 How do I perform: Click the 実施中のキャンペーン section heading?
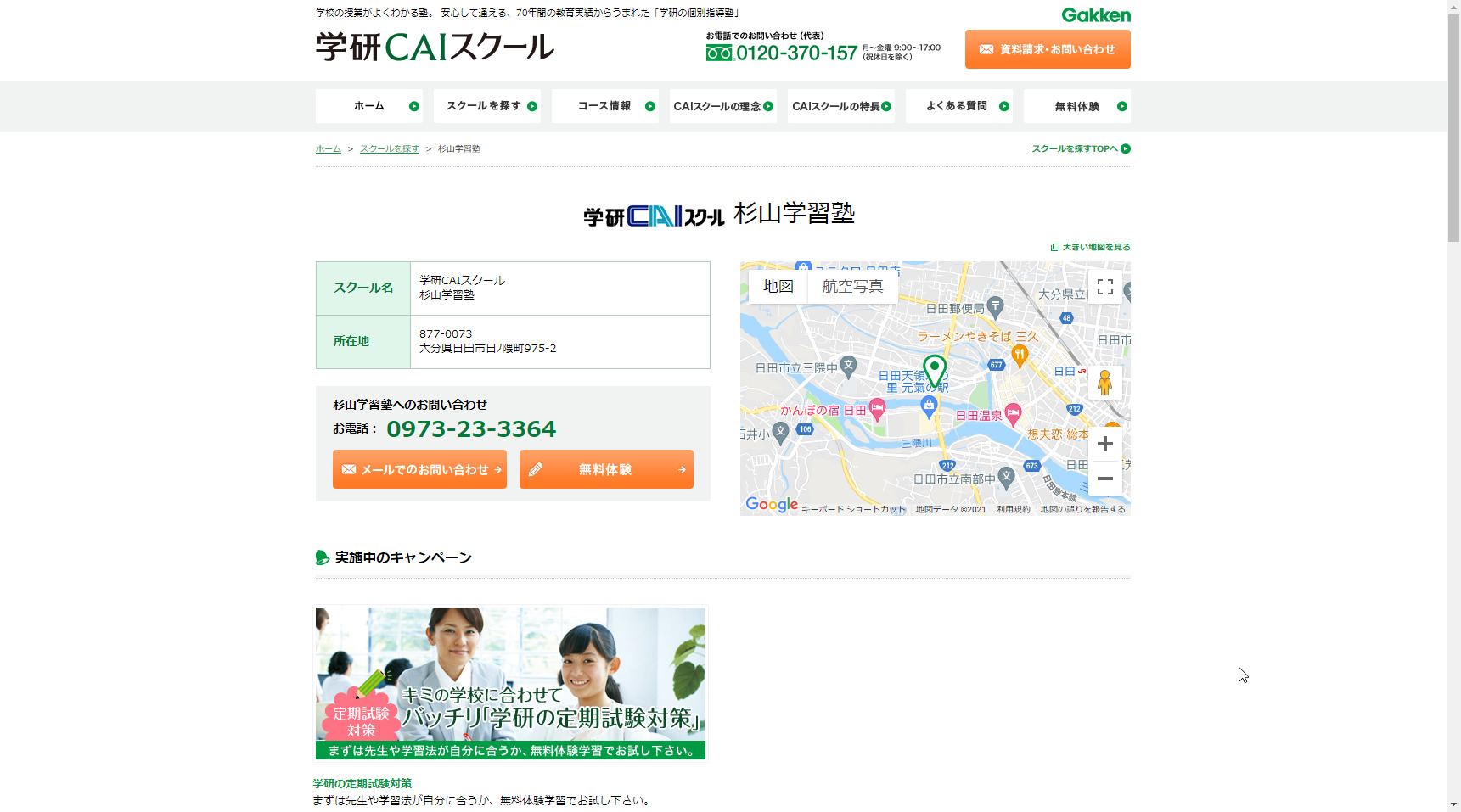pos(403,557)
